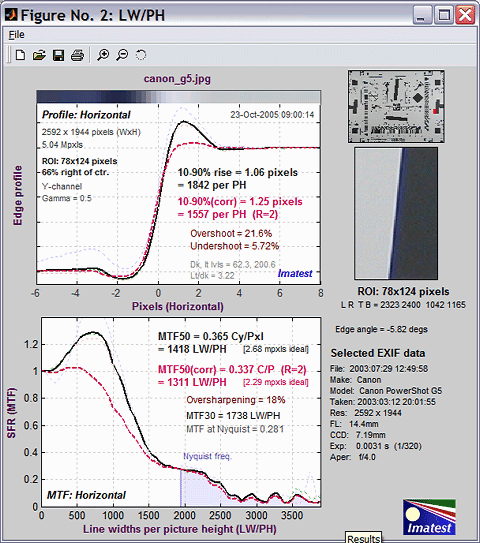
Task: Click the Imatest logo at bottom right
Action: 429,517
